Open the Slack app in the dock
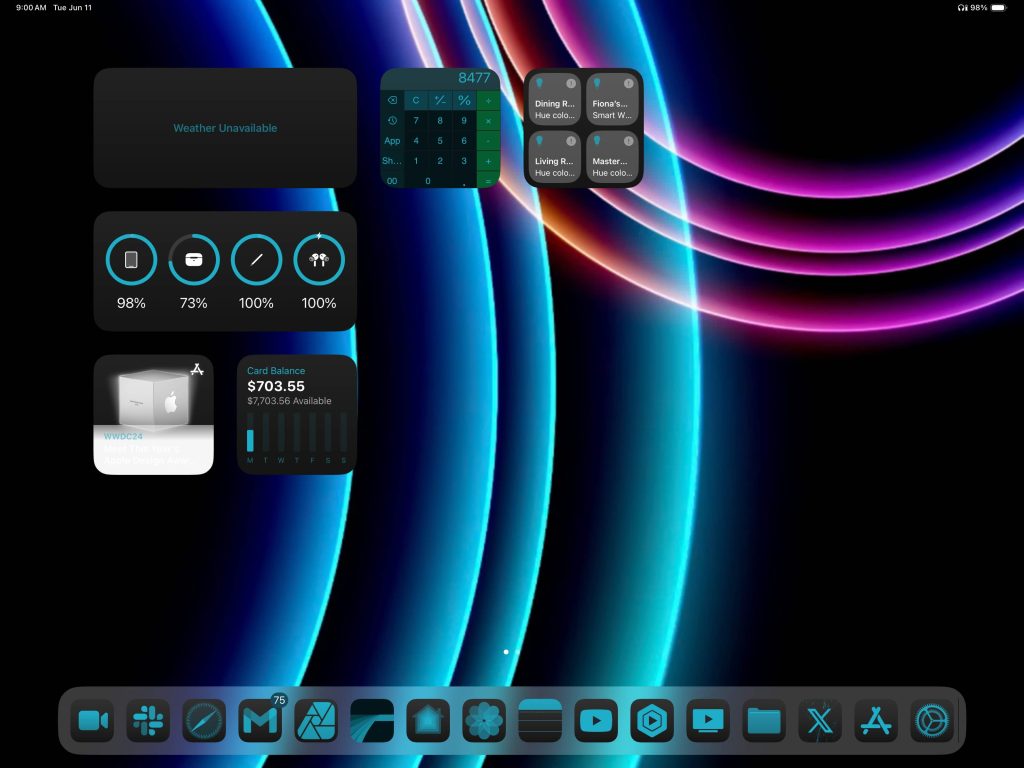 tap(148, 720)
